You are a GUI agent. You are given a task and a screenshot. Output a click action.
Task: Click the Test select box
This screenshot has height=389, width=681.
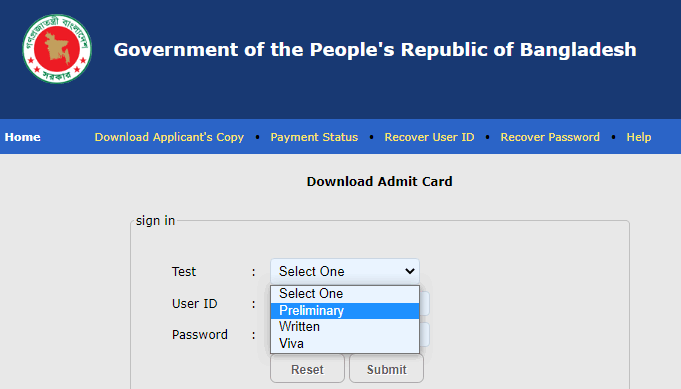(345, 271)
